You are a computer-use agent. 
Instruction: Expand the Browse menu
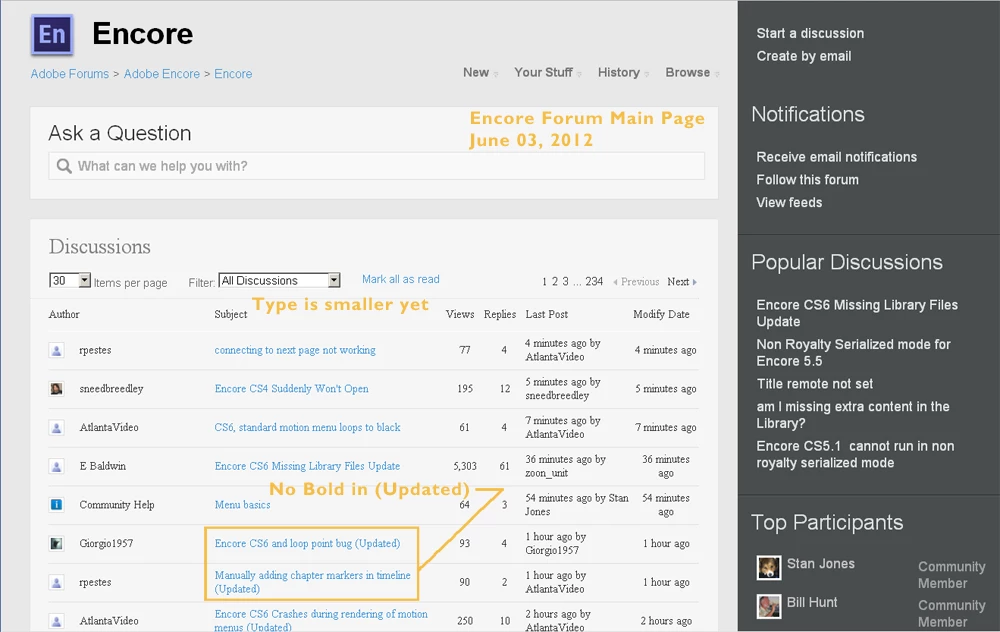click(x=692, y=73)
